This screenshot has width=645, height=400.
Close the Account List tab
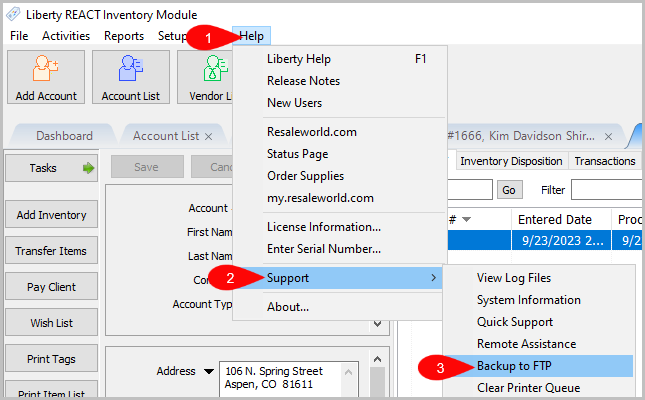click(209, 137)
